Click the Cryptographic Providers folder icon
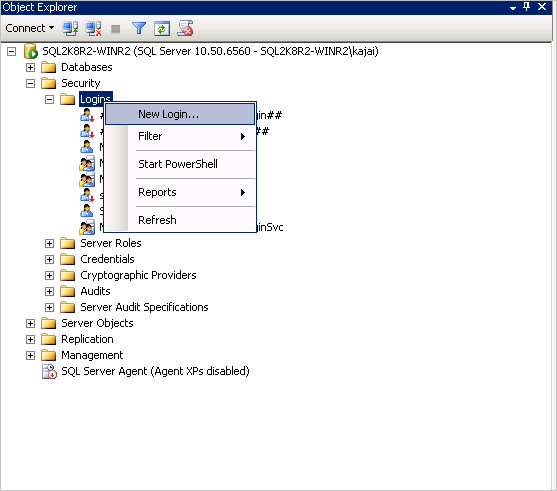Image resolution: width=557 pixels, height=491 pixels. click(x=67, y=275)
